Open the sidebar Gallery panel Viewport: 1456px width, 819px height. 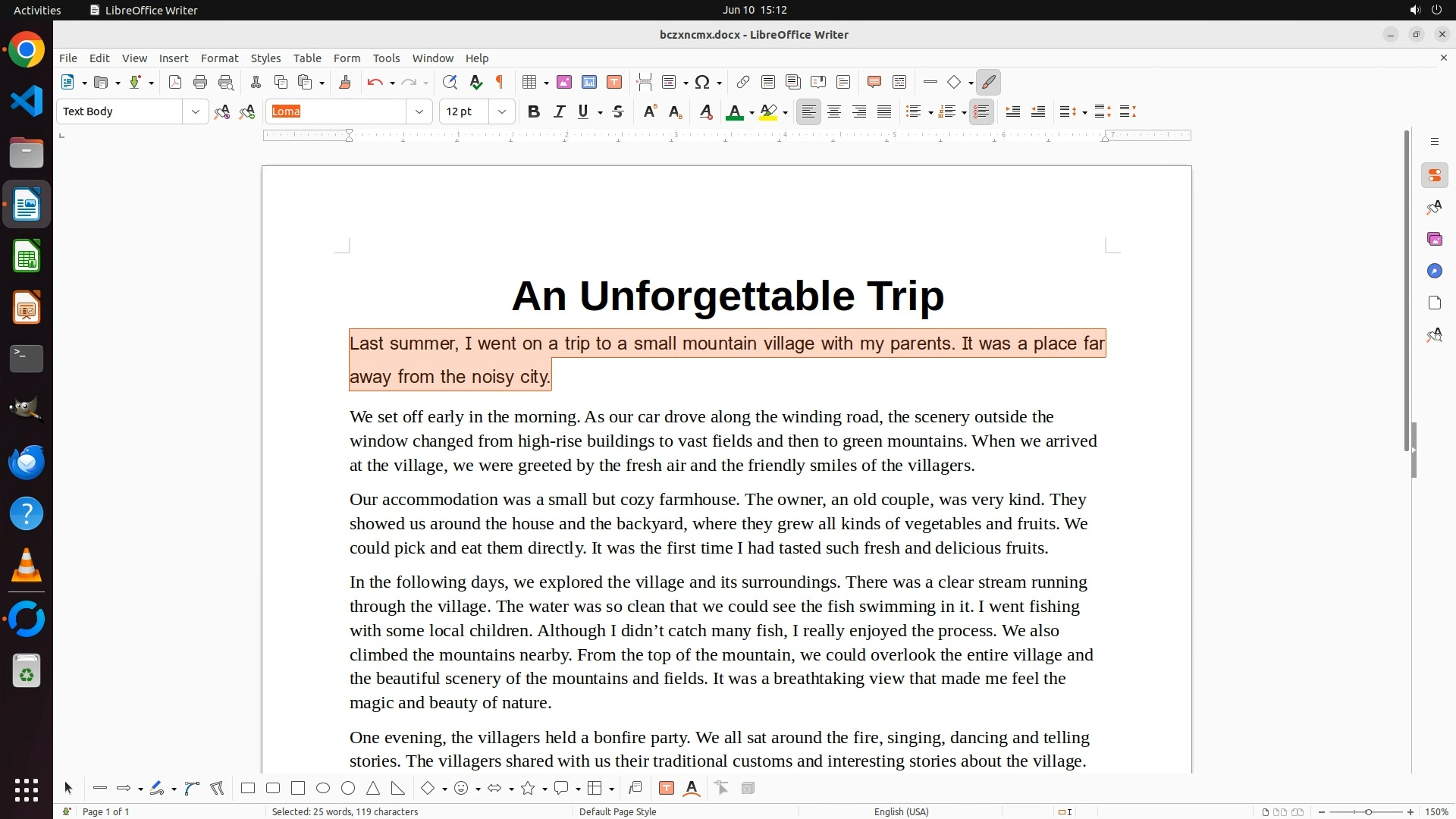click(1434, 239)
